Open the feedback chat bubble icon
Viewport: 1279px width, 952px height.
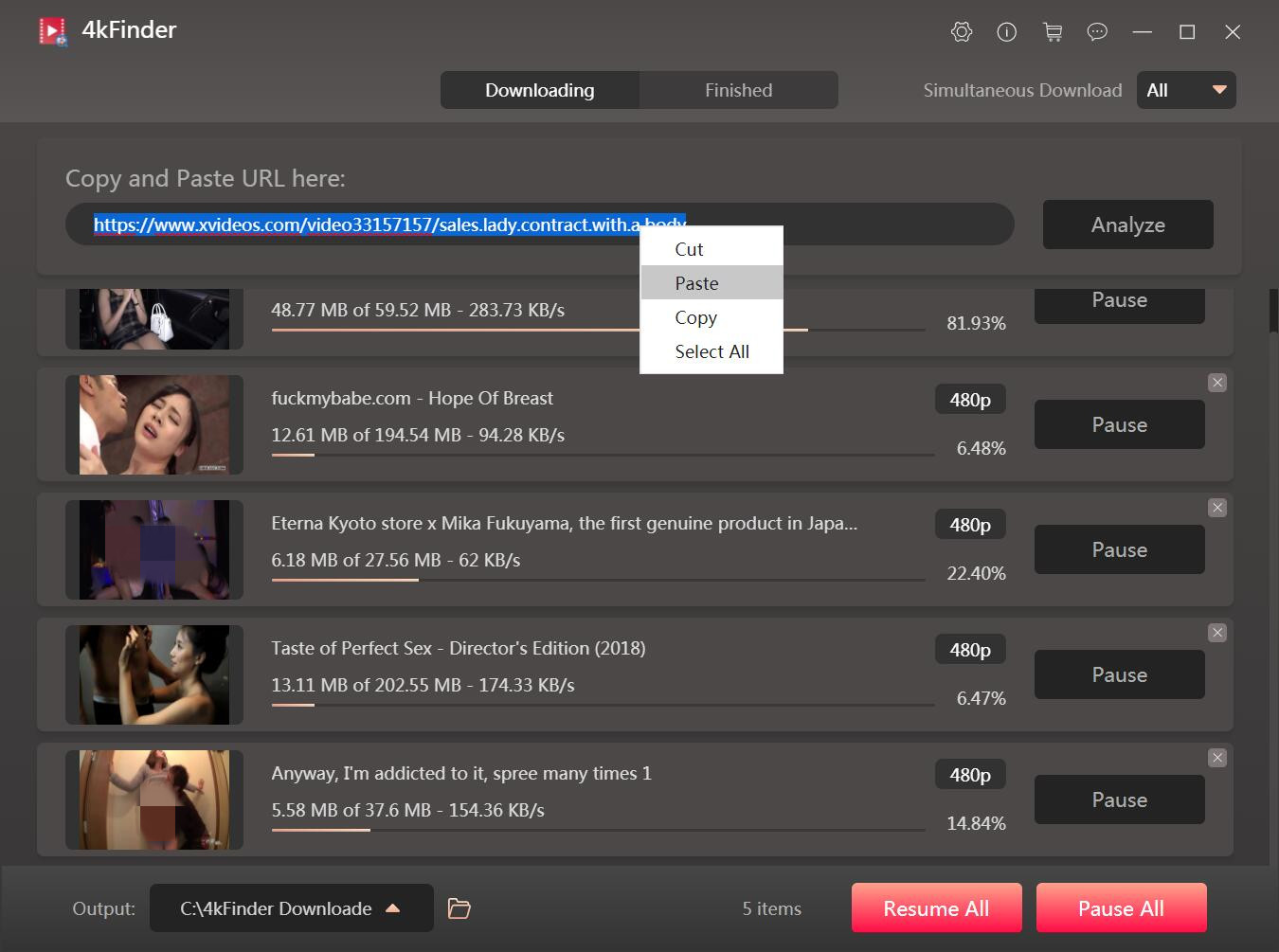coord(1097,32)
